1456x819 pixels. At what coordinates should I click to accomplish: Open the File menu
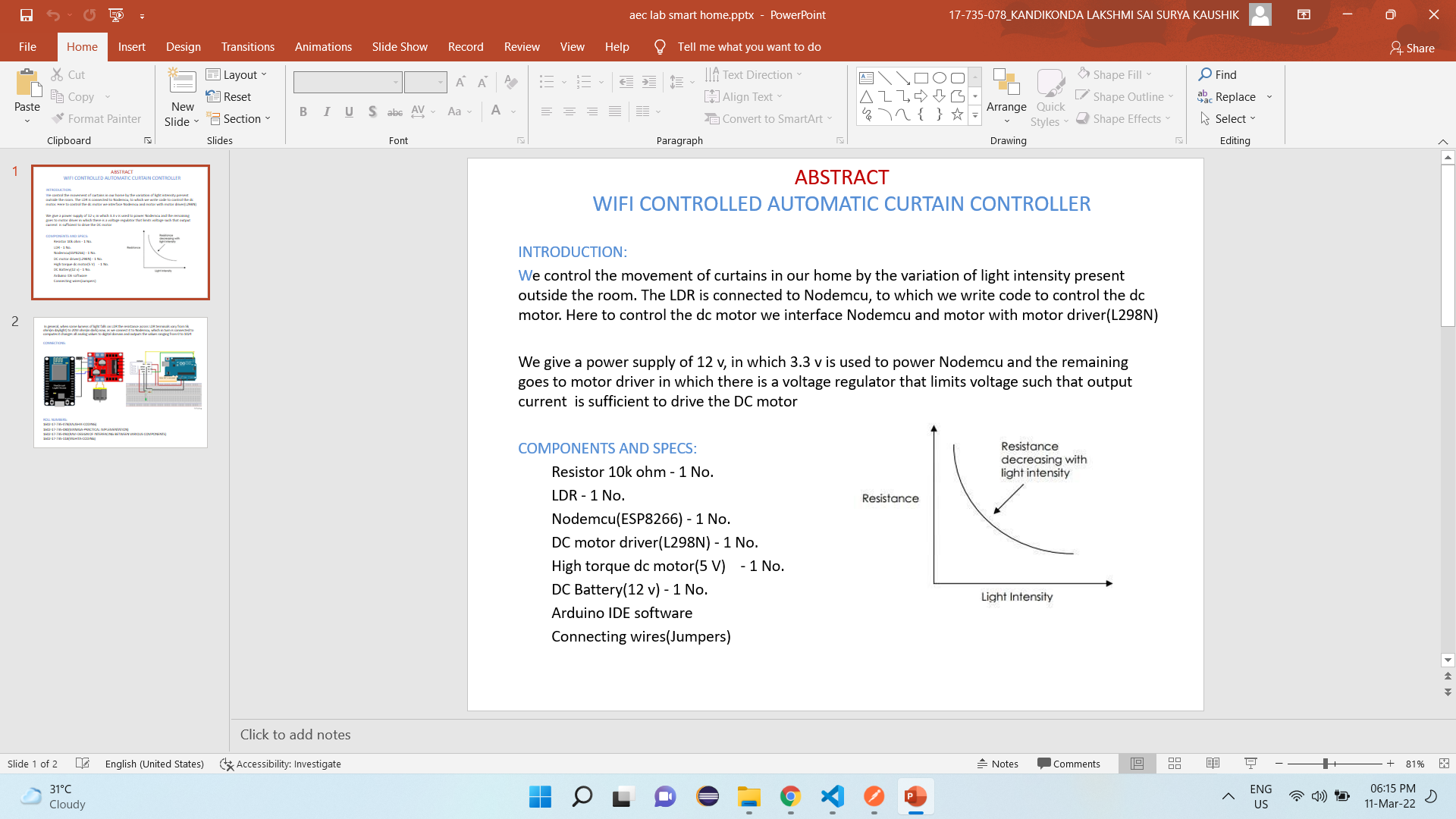27,46
